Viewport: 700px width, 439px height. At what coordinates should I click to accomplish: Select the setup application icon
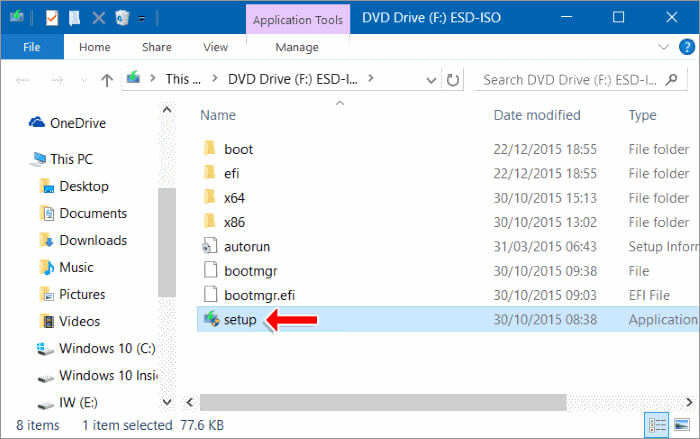[211, 319]
